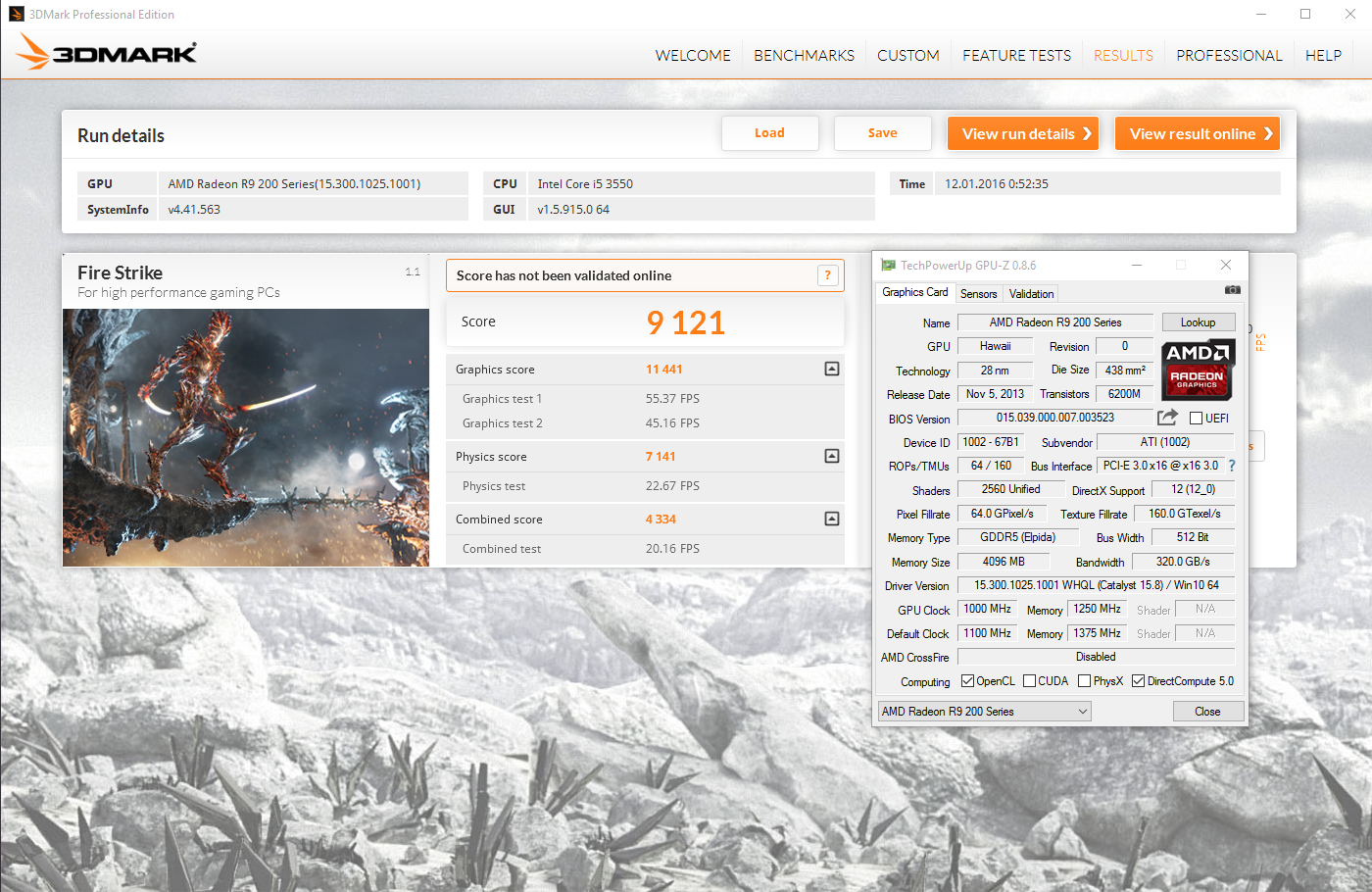Click the Save button

(x=882, y=133)
